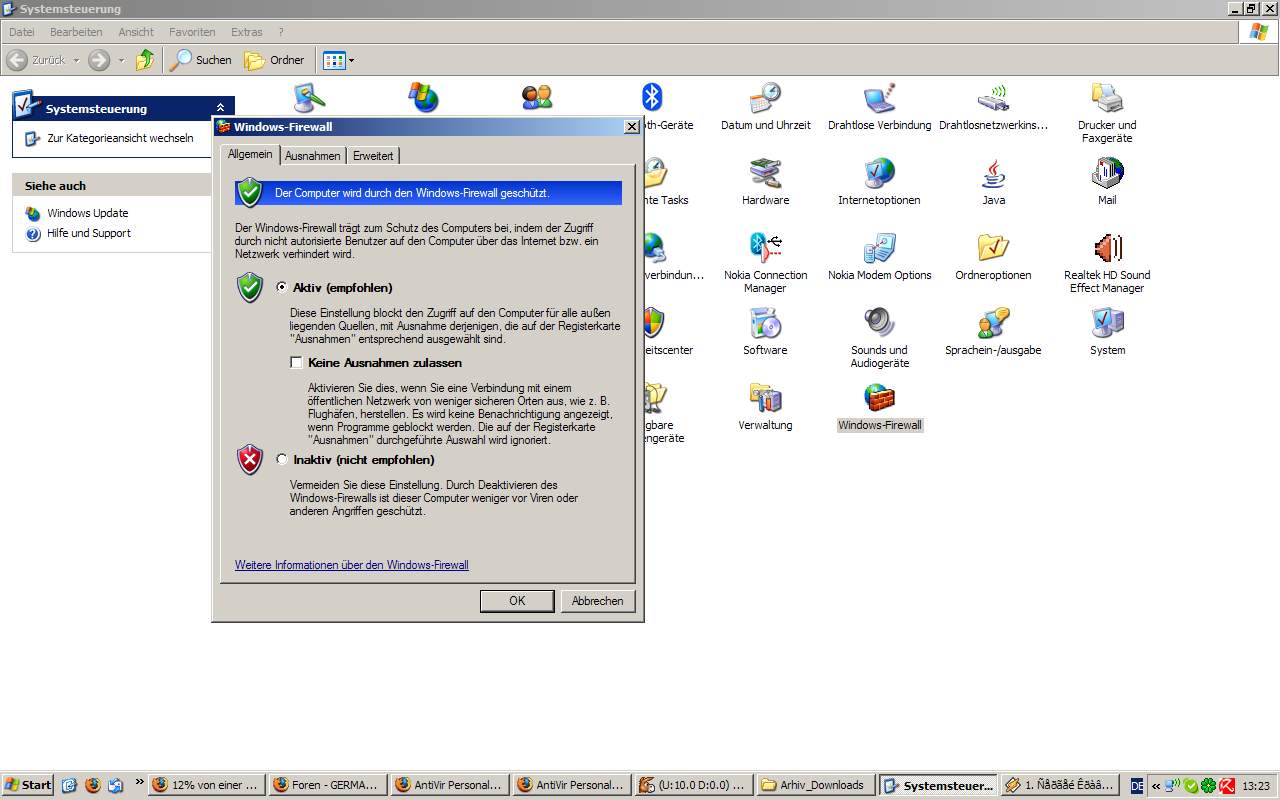The height and width of the screenshot is (800, 1280).
Task: Open the Favoriten menu
Action: [x=192, y=32]
